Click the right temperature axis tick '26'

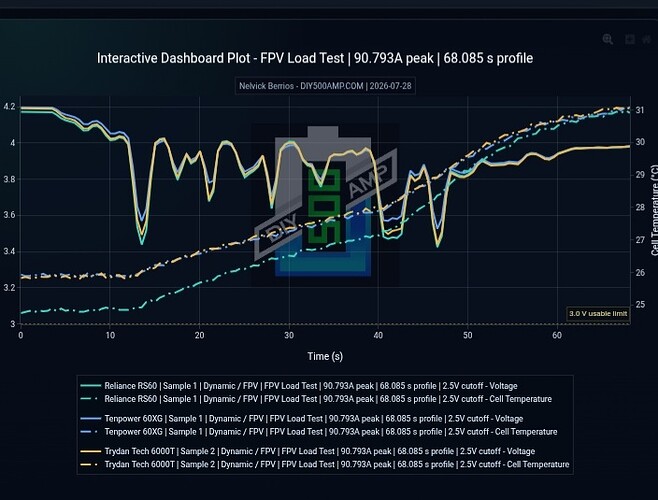(x=640, y=272)
